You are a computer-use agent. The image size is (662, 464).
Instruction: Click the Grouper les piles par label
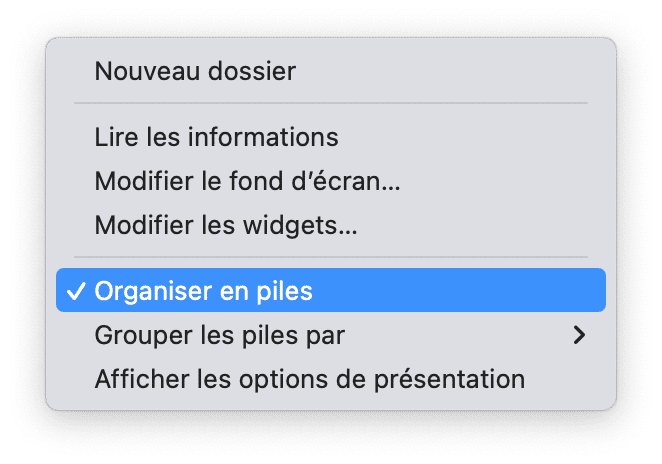(x=220, y=336)
